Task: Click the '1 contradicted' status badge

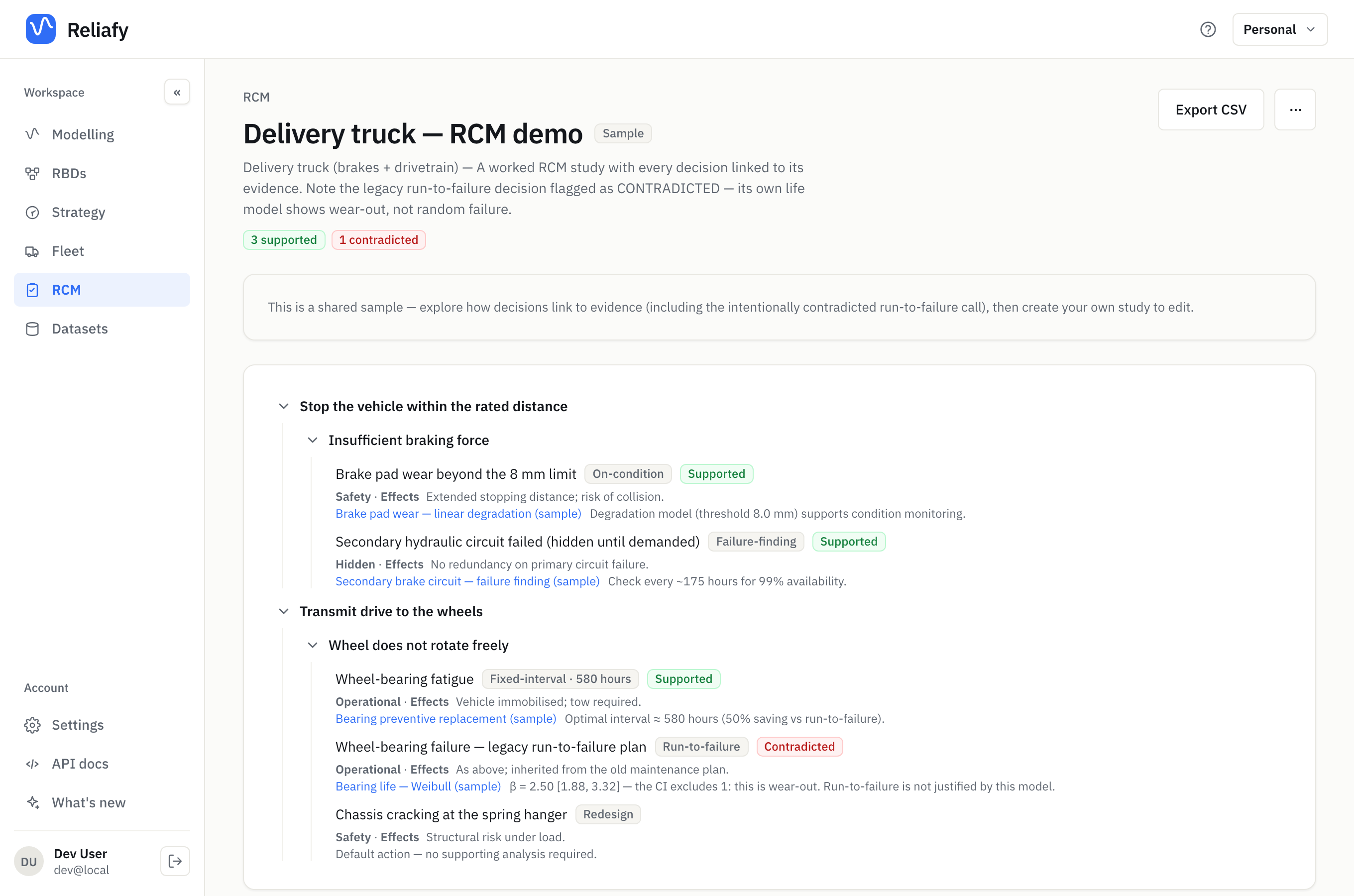Action: pyautogui.click(x=378, y=240)
